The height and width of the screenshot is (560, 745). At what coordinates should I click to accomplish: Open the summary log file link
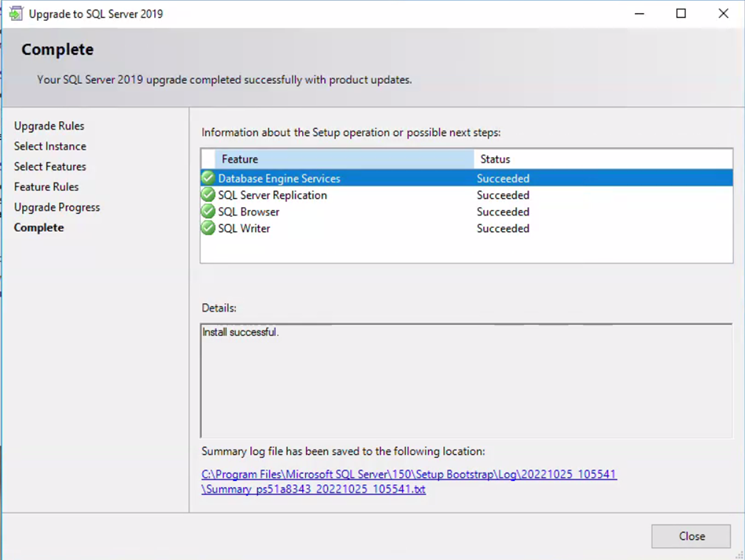point(409,482)
